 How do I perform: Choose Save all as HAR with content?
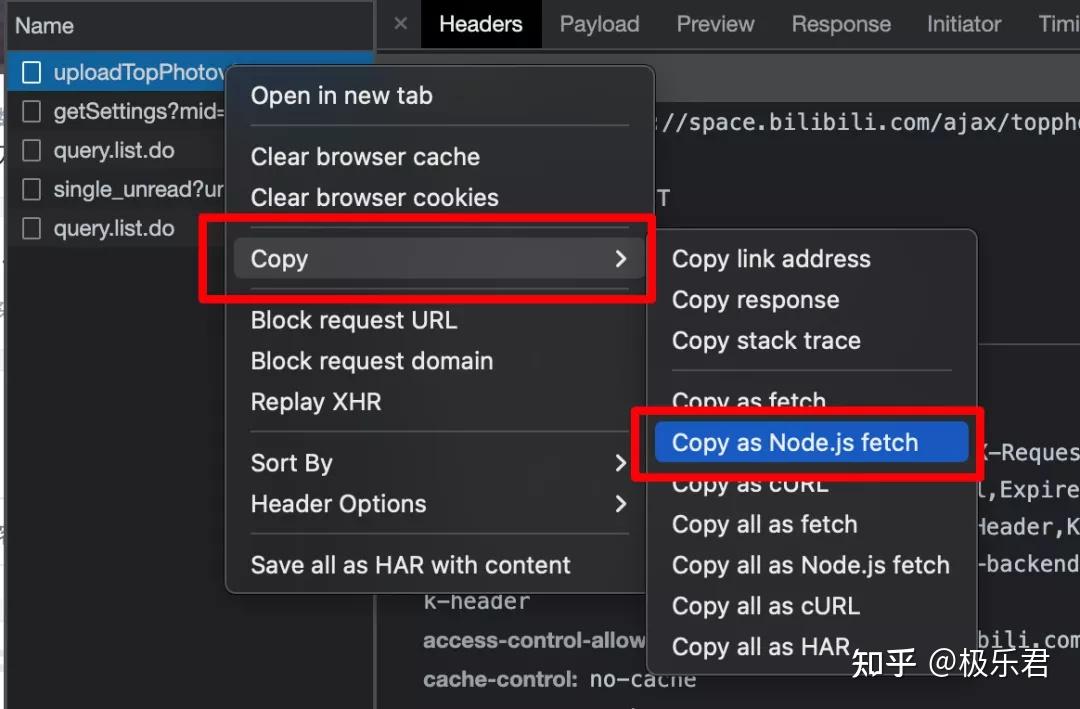coord(411,565)
